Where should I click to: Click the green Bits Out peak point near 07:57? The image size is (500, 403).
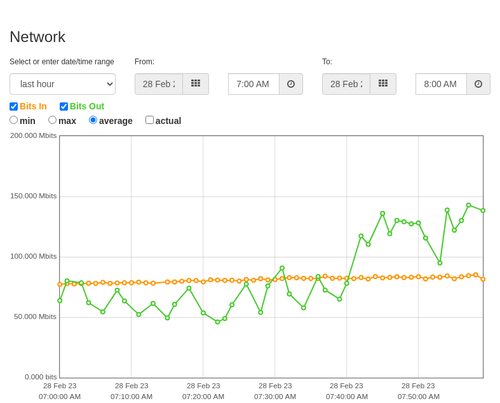tap(469, 205)
